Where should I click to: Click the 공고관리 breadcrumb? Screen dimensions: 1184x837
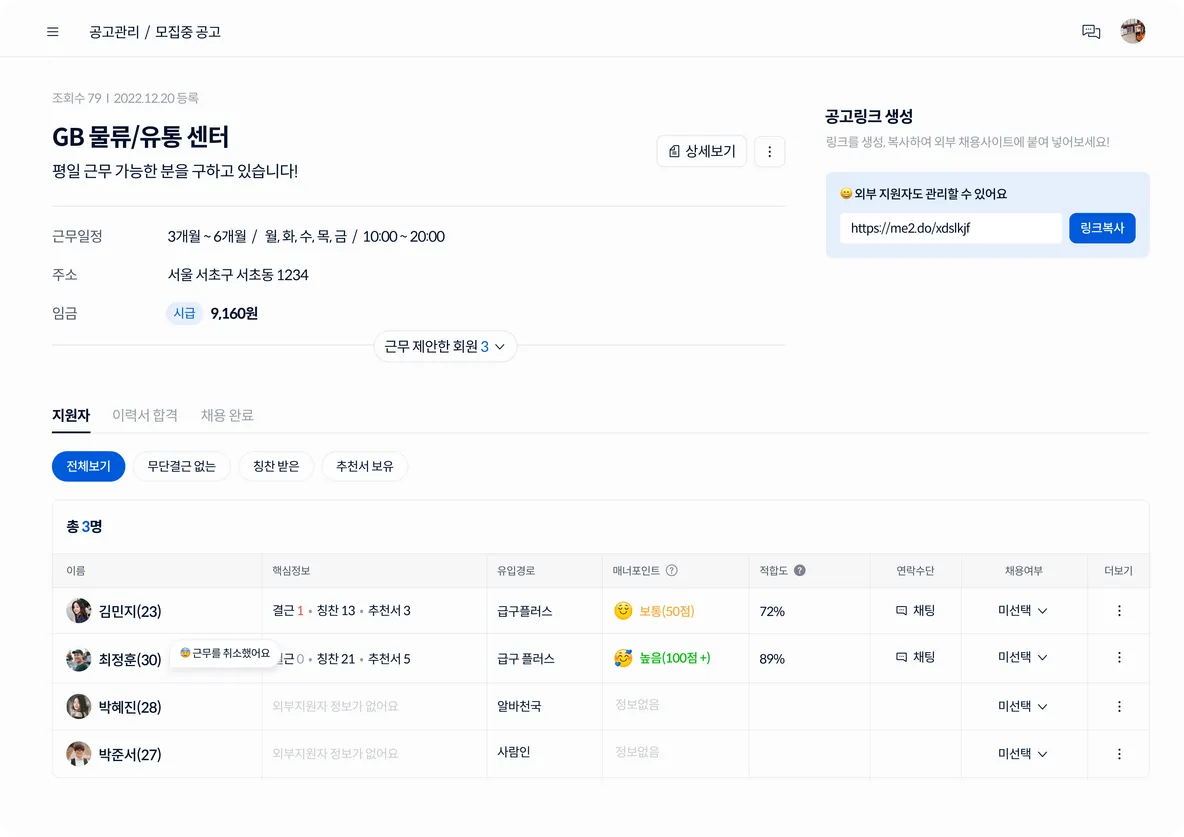coord(114,32)
